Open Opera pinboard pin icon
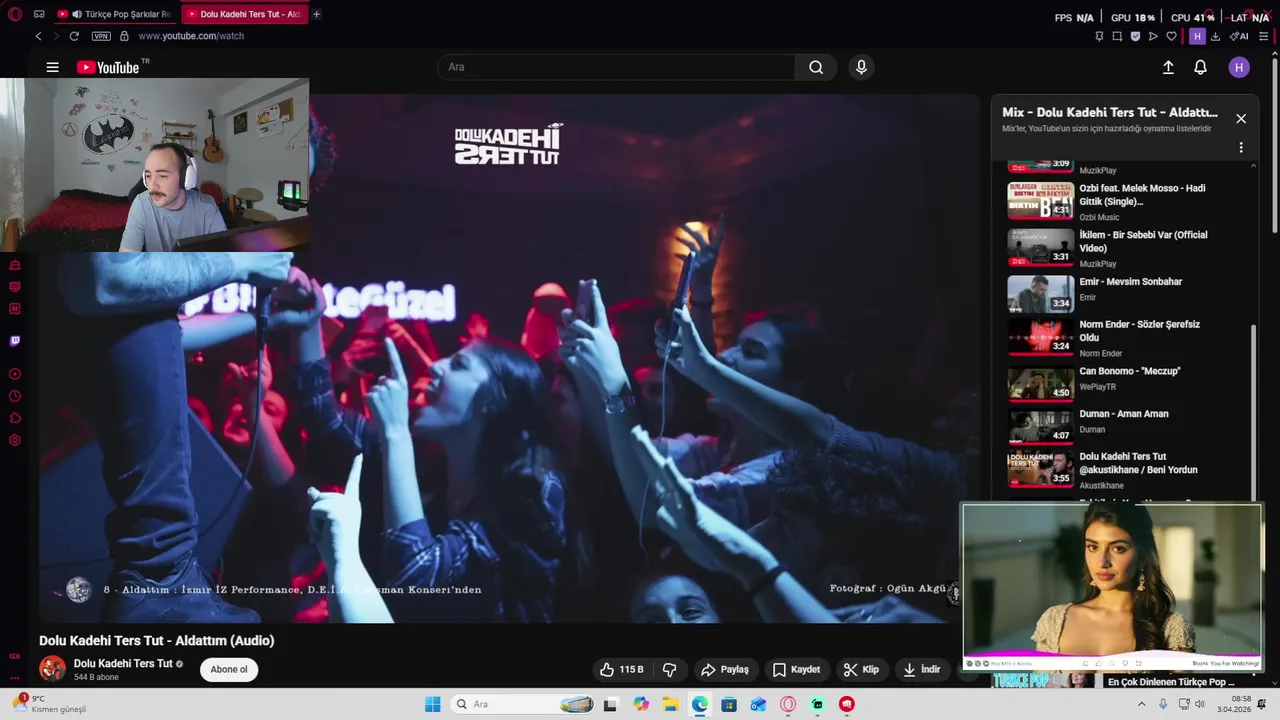This screenshot has height=720, width=1280. pos(1099,36)
